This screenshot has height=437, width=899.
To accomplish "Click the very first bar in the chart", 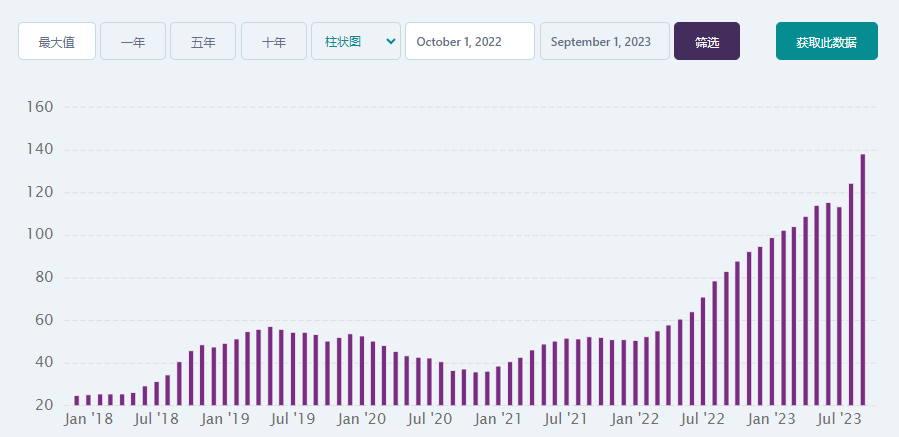I will coord(77,400).
